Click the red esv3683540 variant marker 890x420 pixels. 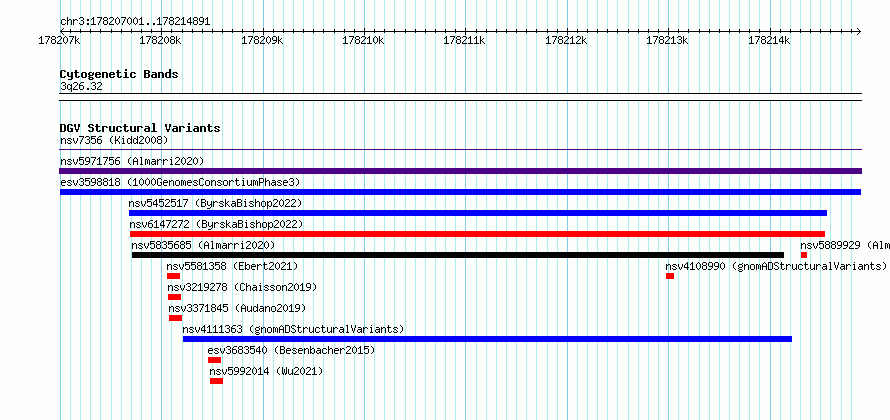click(x=215, y=360)
